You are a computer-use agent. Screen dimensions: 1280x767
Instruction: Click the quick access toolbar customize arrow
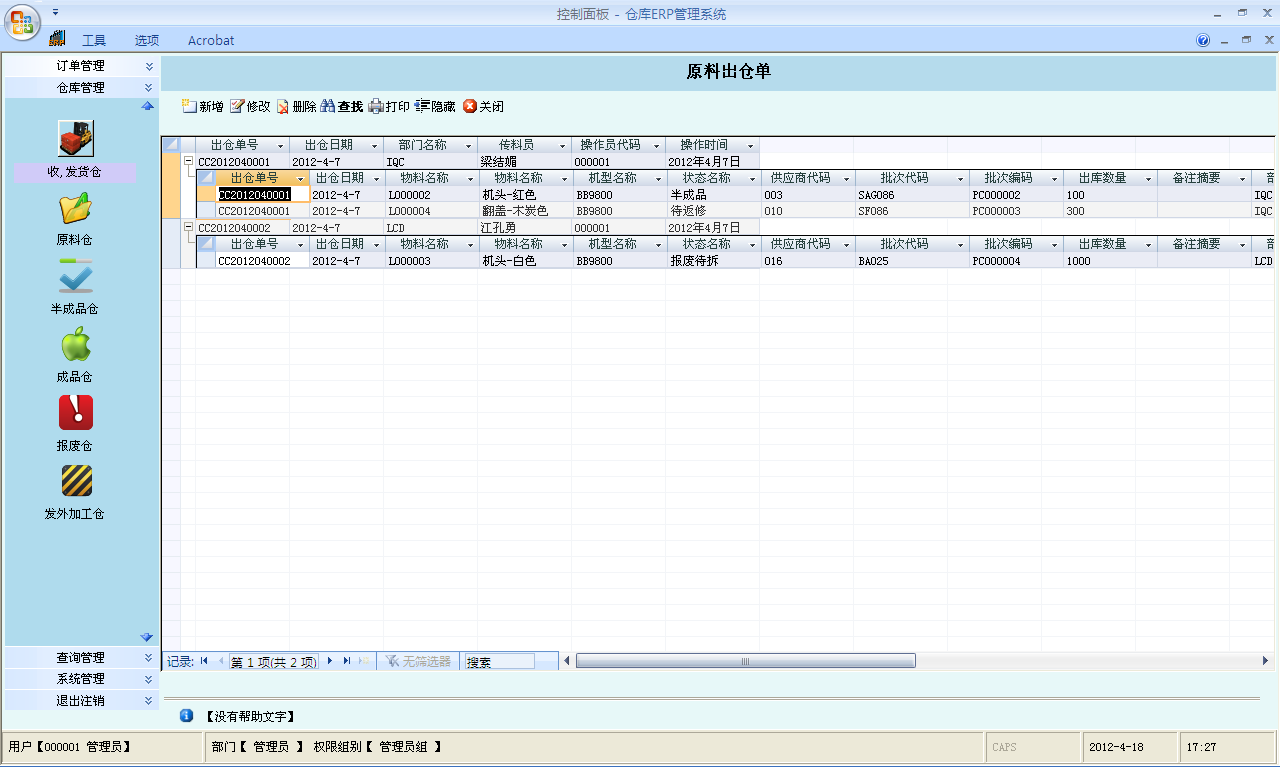click(55, 11)
